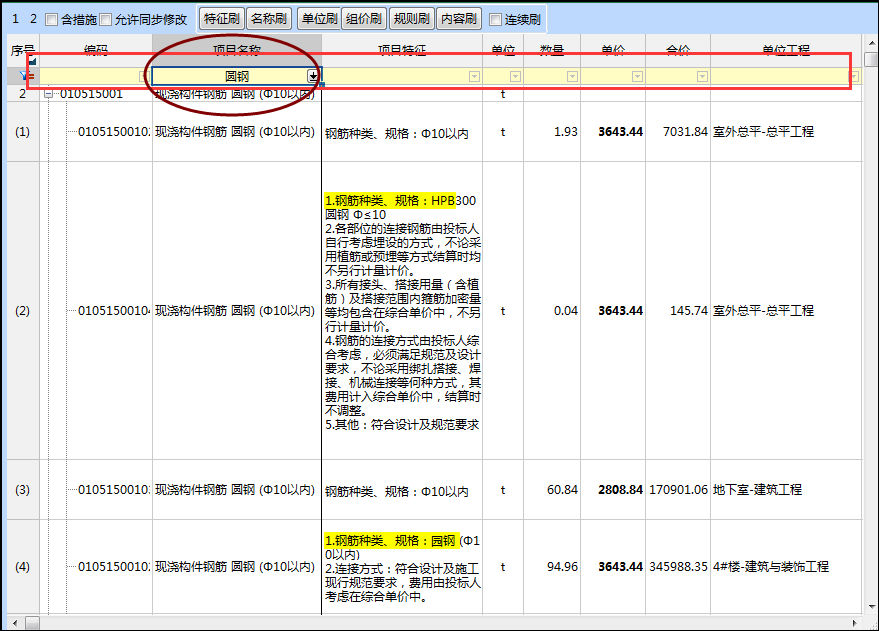Select the 内容刷 brush tool
This screenshot has height=631, width=879.
[x=458, y=17]
